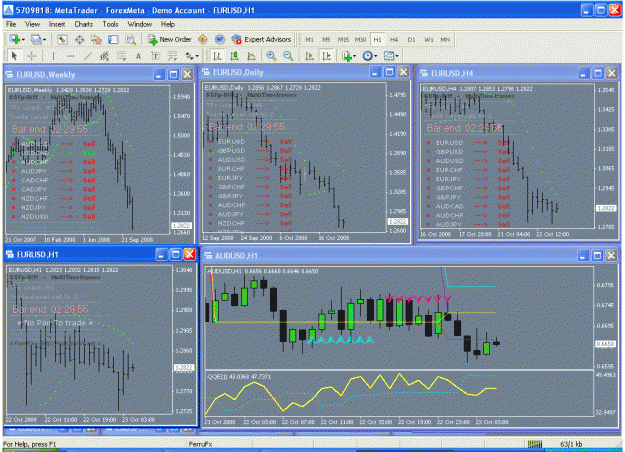This screenshot has width=625, height=452.
Task: Select the Horizontal Line drawing tool
Action: point(70,56)
